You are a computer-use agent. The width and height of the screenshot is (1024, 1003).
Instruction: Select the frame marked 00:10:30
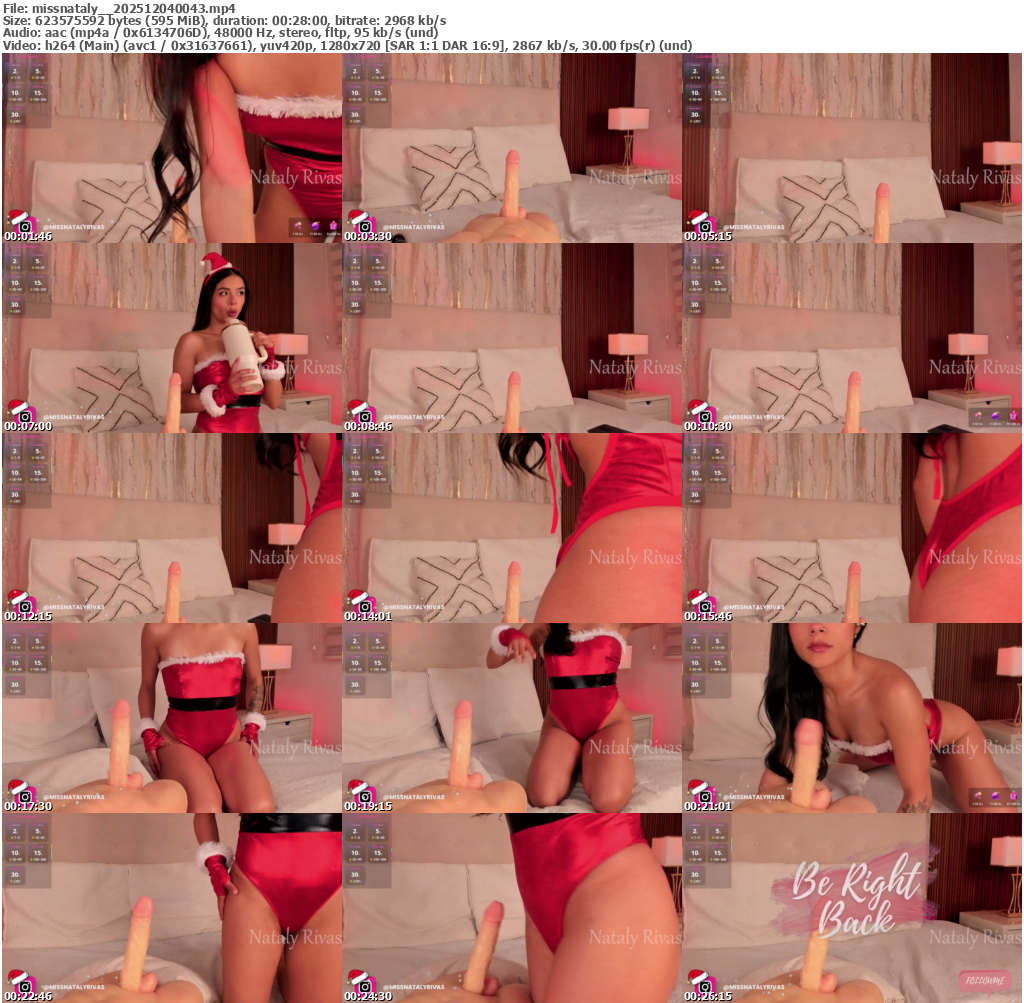pos(852,338)
